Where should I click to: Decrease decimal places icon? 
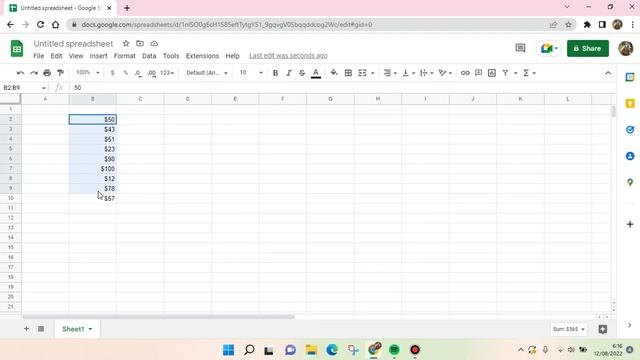coord(138,73)
